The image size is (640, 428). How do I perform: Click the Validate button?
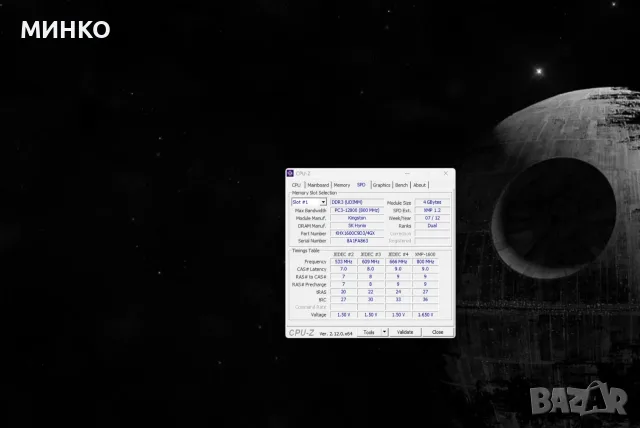point(405,332)
